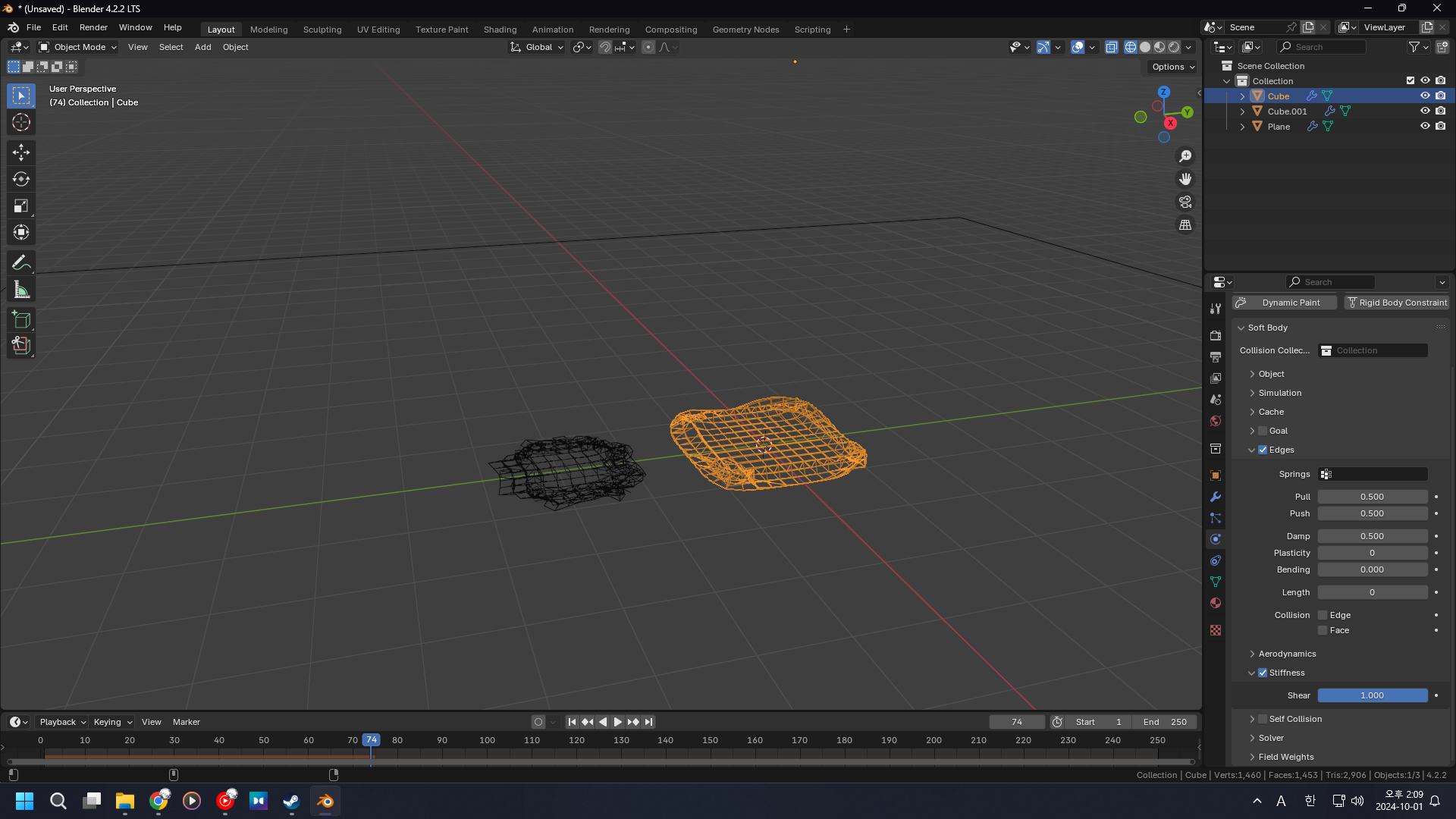The image size is (1456, 819).
Task: Open the Object Data properties tab
Action: click(x=1216, y=582)
